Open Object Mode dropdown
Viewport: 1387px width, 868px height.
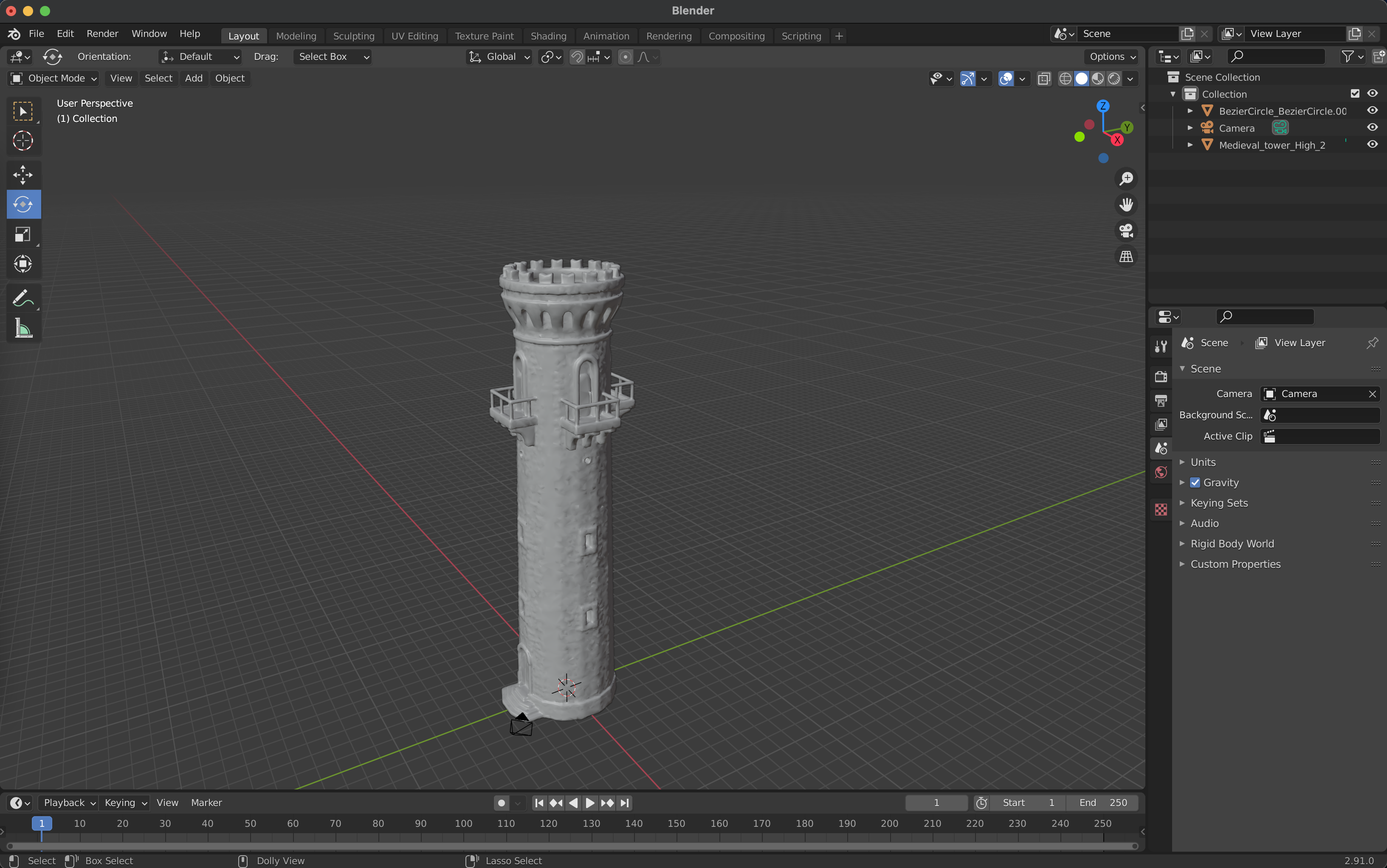point(54,79)
